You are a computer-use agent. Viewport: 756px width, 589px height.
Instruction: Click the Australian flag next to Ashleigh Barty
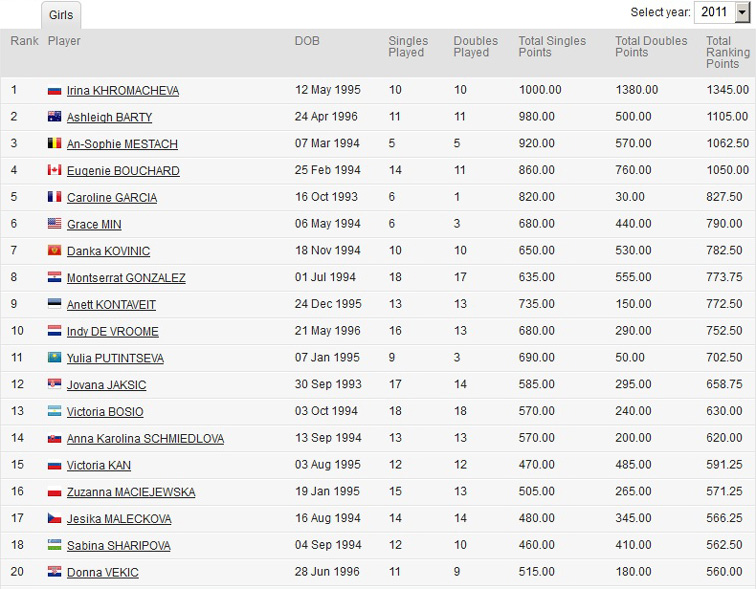click(55, 117)
